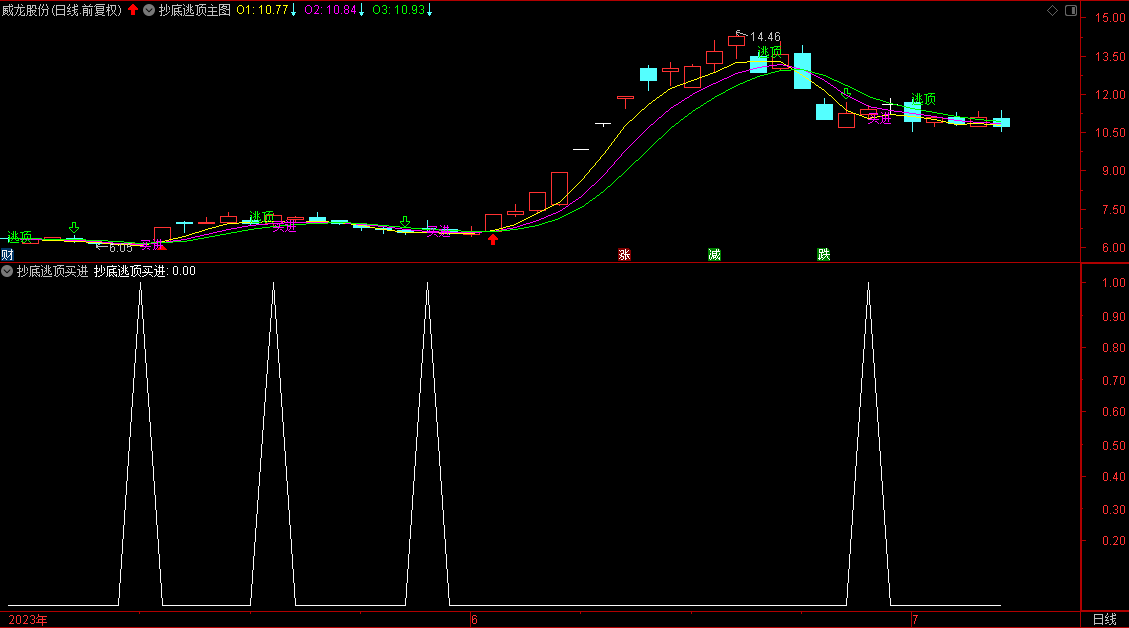Click the green down arrow after the big drop

(x=847, y=93)
